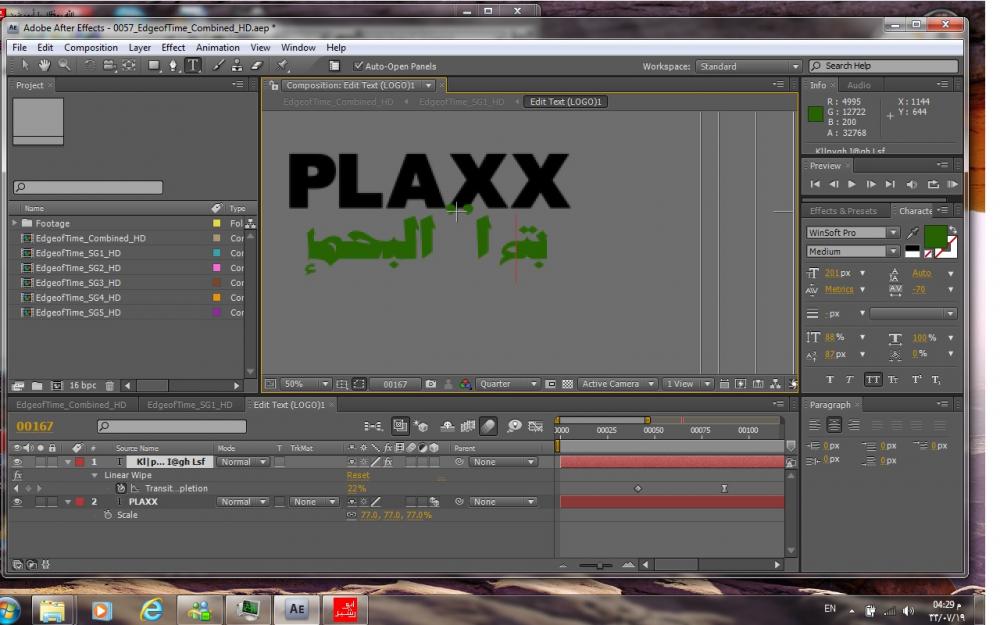Select the Selection arrow tool
Viewport: 1000px width, 625px height.
[25, 66]
